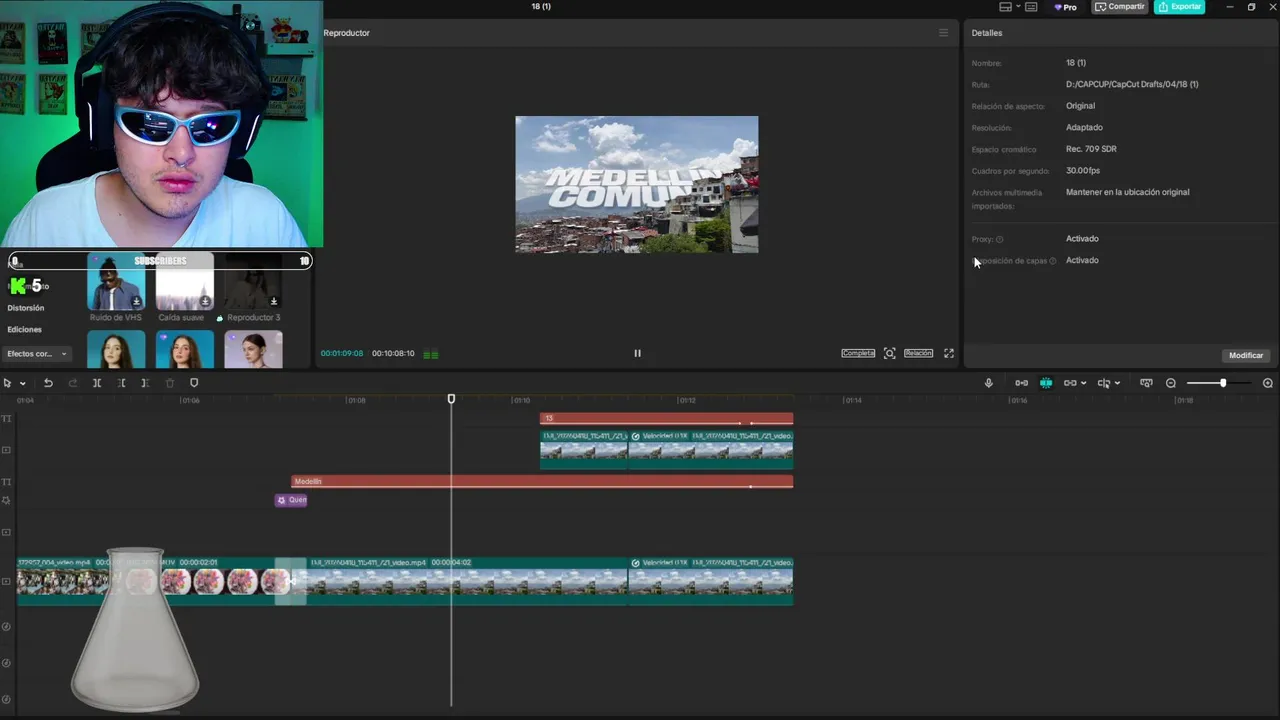Screen dimensions: 1280x720
Task: Toggle the top text track TI icon
Action: [x=7, y=419]
